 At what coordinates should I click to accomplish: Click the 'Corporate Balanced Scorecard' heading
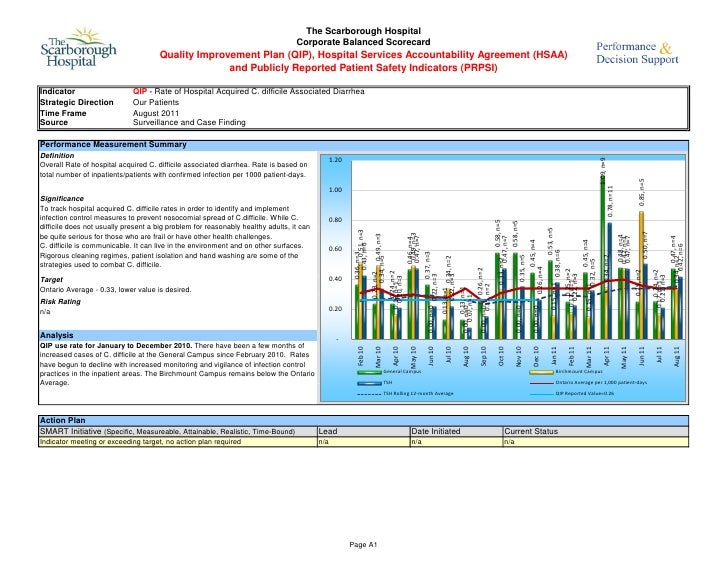[364, 42]
